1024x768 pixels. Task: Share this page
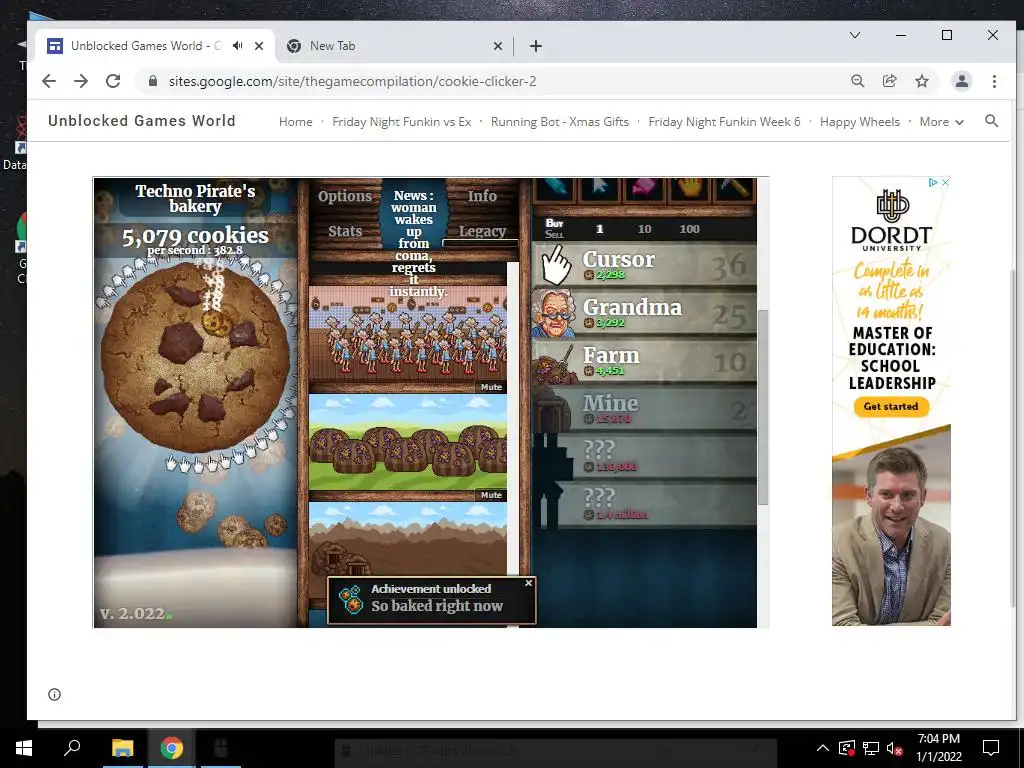pos(889,81)
